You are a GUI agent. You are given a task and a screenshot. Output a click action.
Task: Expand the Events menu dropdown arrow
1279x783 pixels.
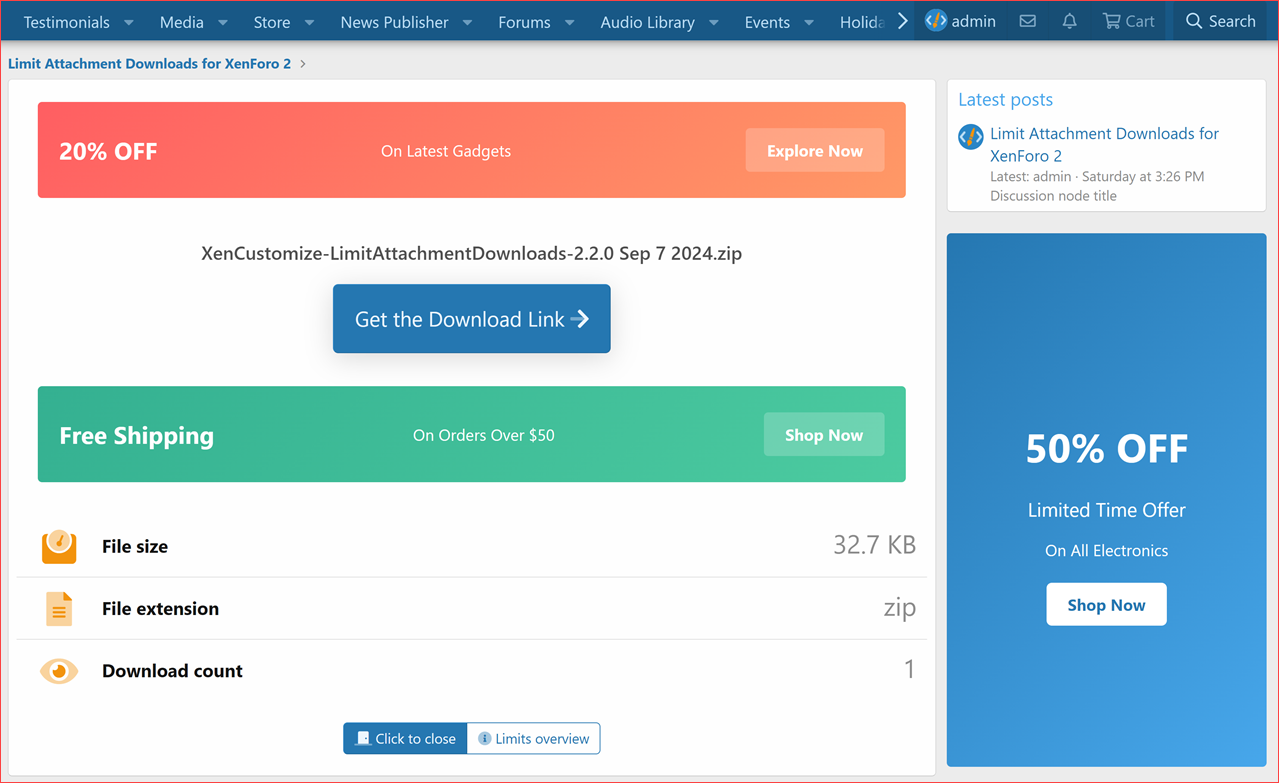pos(808,22)
